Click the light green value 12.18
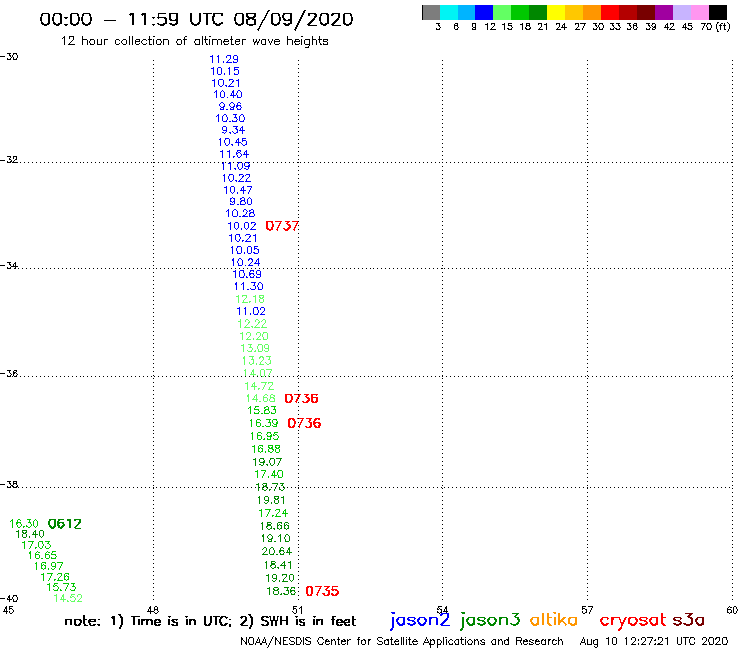Screen dimensions: 740x650 250,299
